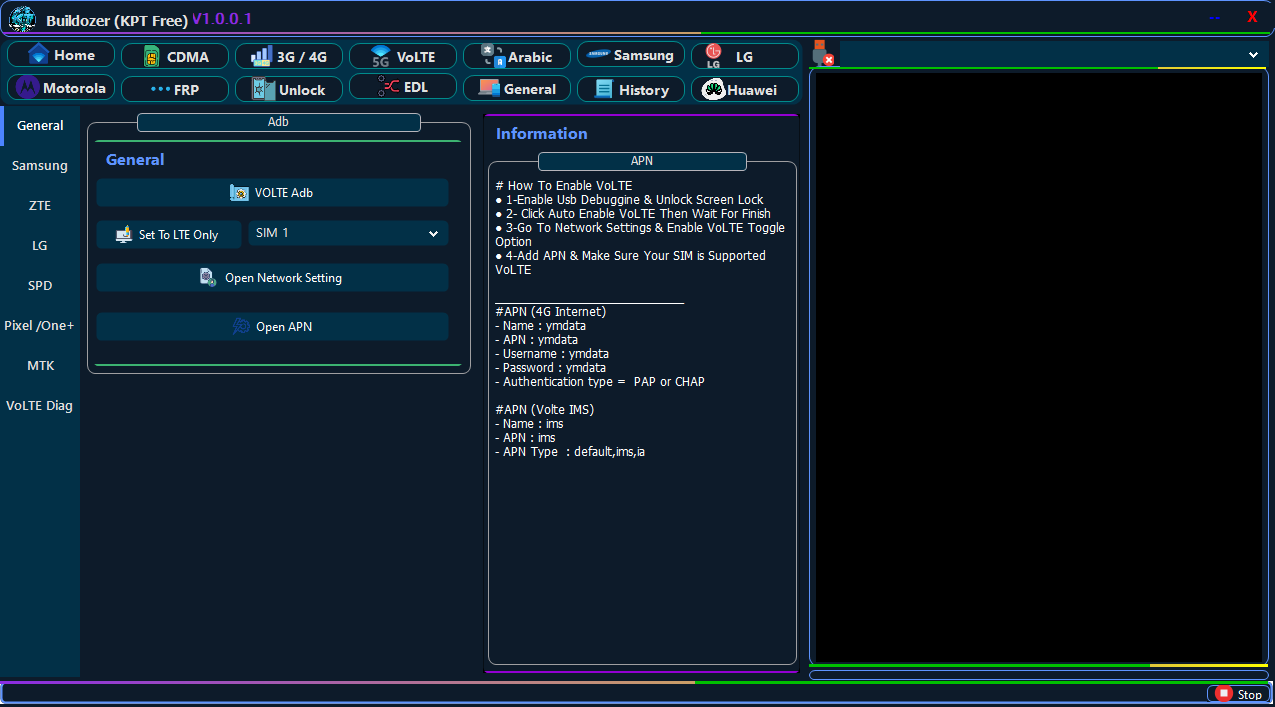Expand the device port dropdown arrow

(1253, 55)
